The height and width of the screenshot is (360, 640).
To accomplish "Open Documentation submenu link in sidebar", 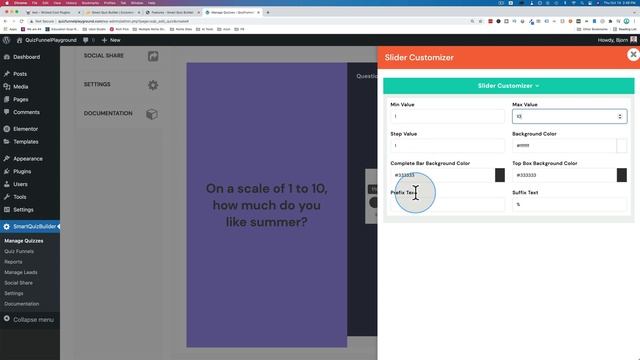I will coord(22,304).
